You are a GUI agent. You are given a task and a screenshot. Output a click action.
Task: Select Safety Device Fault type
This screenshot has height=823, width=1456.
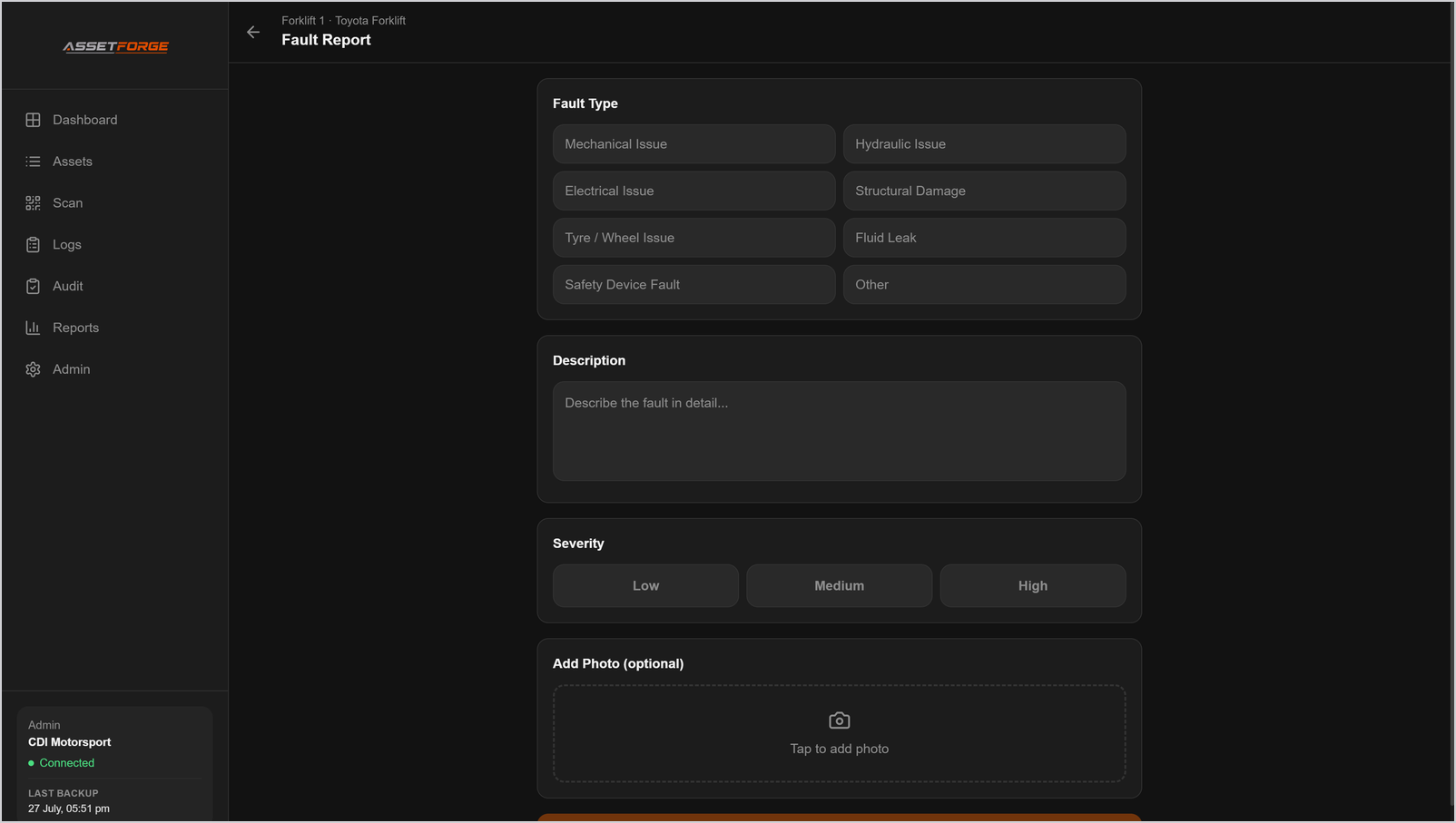pyautogui.click(x=694, y=285)
